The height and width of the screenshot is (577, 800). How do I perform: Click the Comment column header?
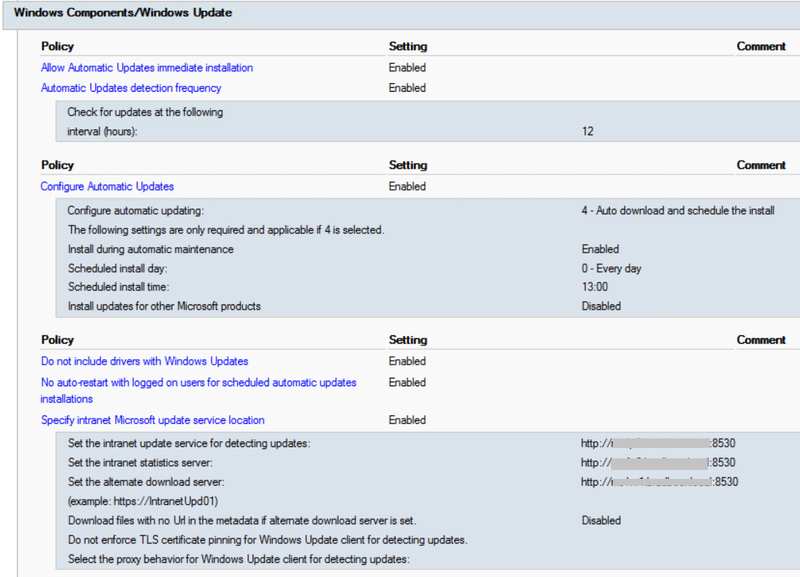pyautogui.click(x=761, y=46)
